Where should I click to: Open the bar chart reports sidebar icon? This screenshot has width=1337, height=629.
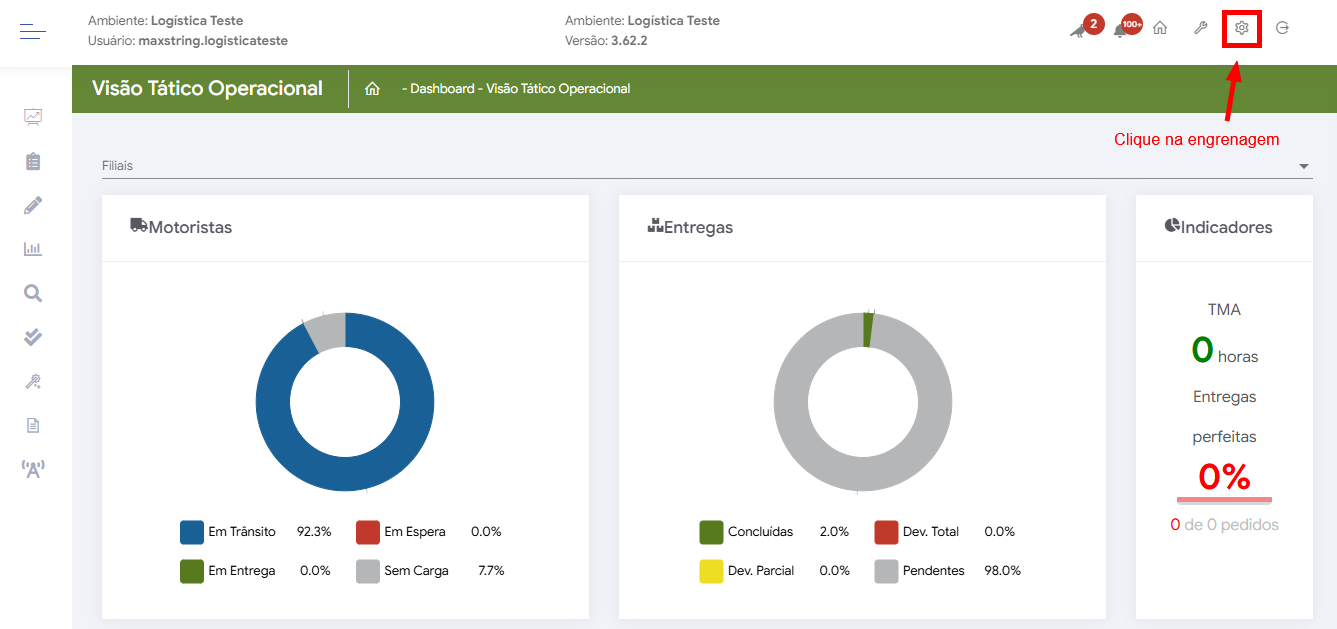point(33,249)
